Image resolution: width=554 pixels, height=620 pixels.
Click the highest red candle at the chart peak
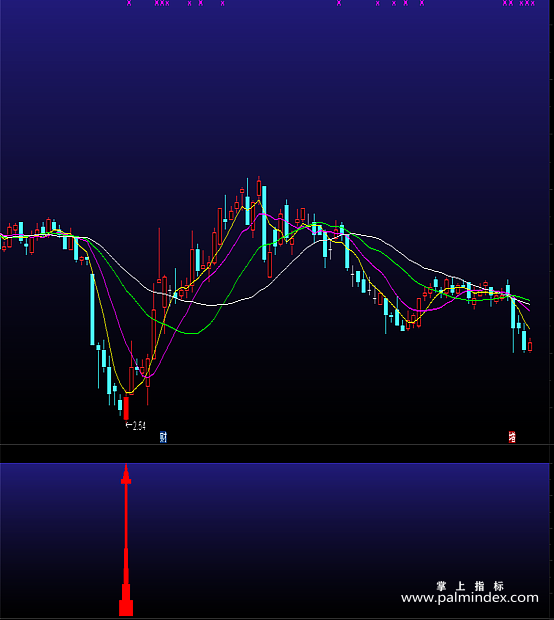pyautogui.click(x=259, y=187)
